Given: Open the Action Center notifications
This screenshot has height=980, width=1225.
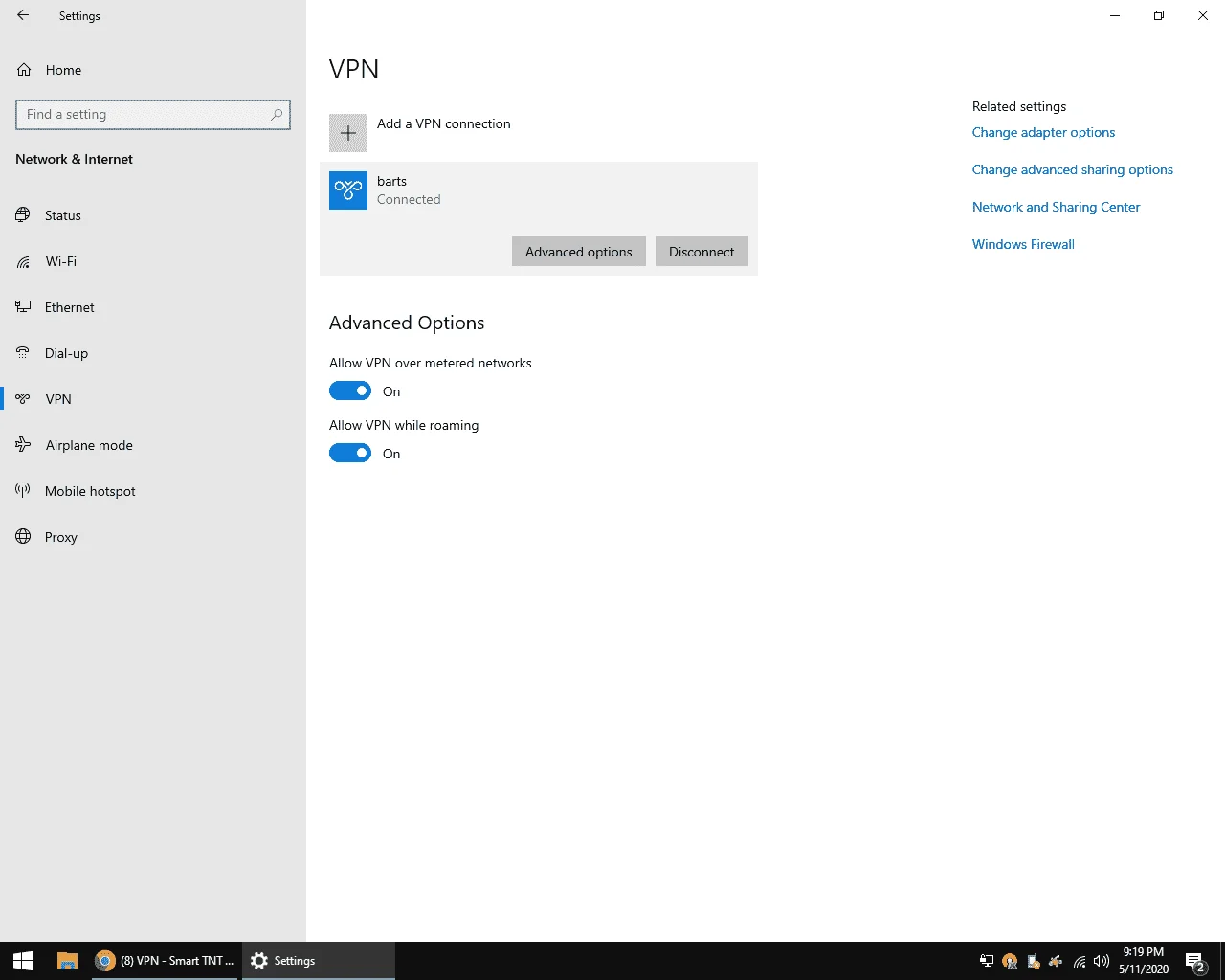Looking at the screenshot, I should click(1194, 961).
